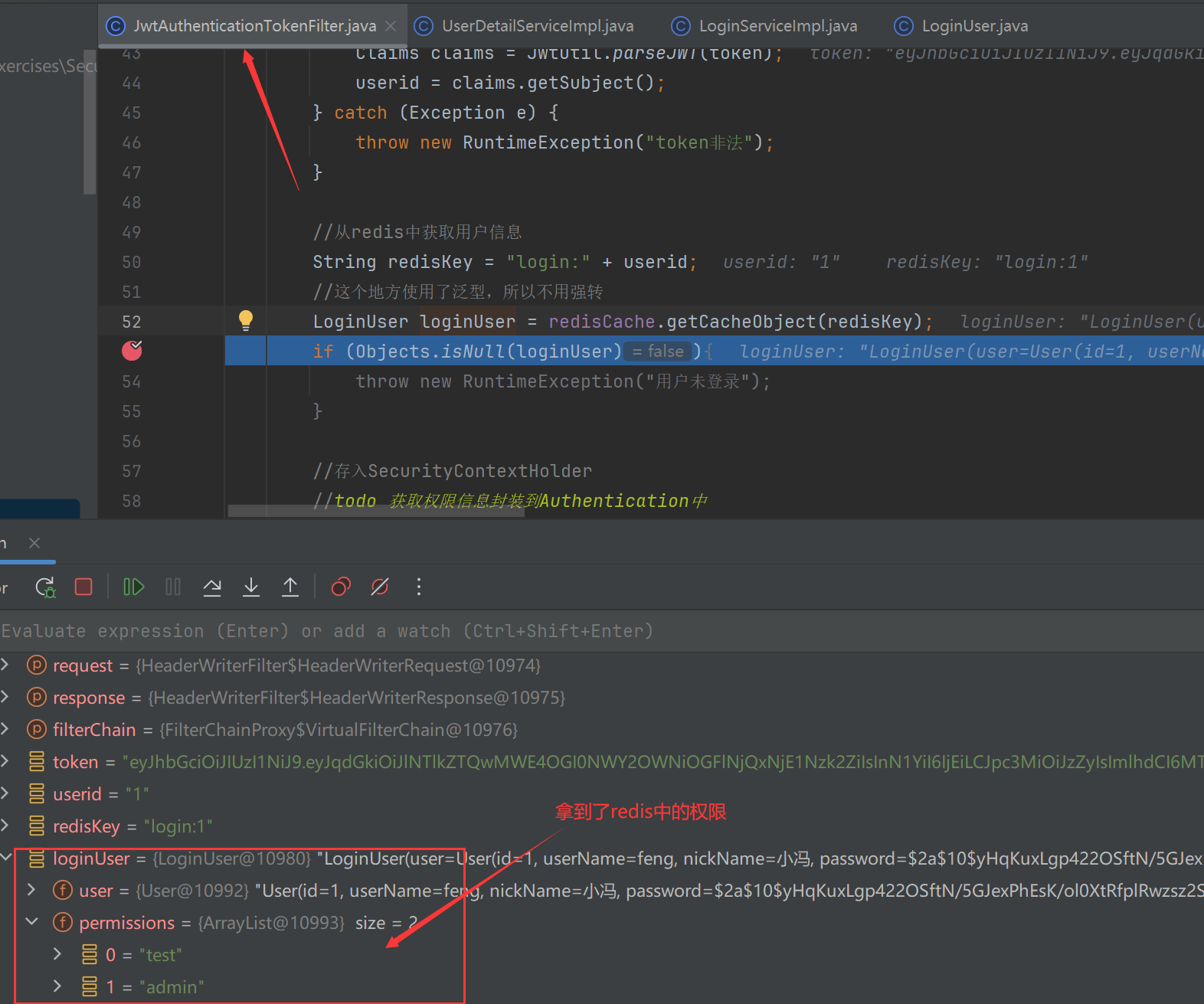Step over the current line
The width and height of the screenshot is (1204, 1004).
[x=212, y=587]
